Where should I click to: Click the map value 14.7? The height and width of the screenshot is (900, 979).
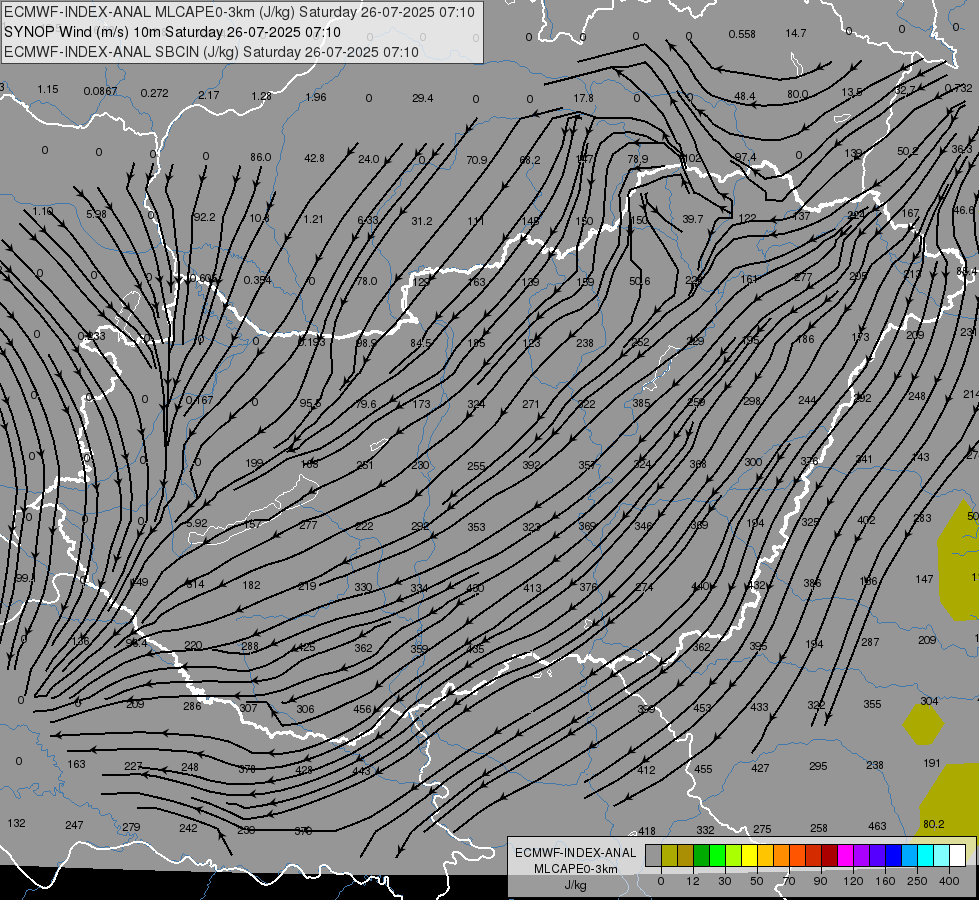[795, 33]
